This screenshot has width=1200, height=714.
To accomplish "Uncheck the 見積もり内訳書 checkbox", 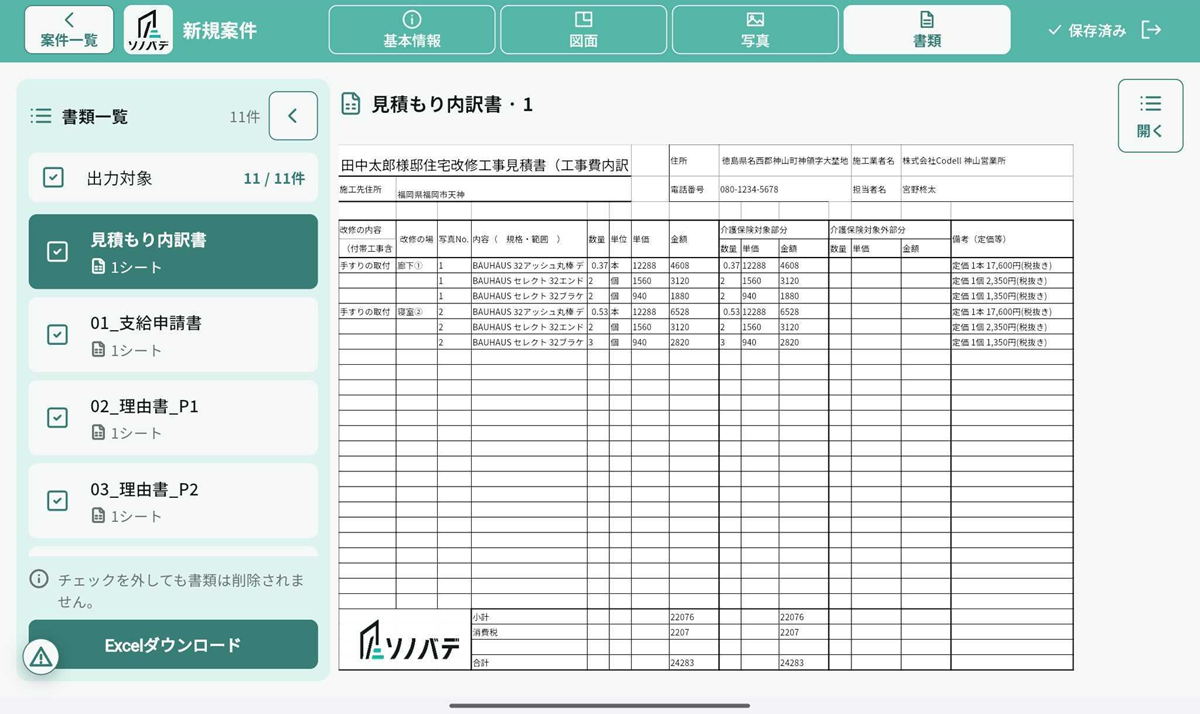I will click(58, 252).
